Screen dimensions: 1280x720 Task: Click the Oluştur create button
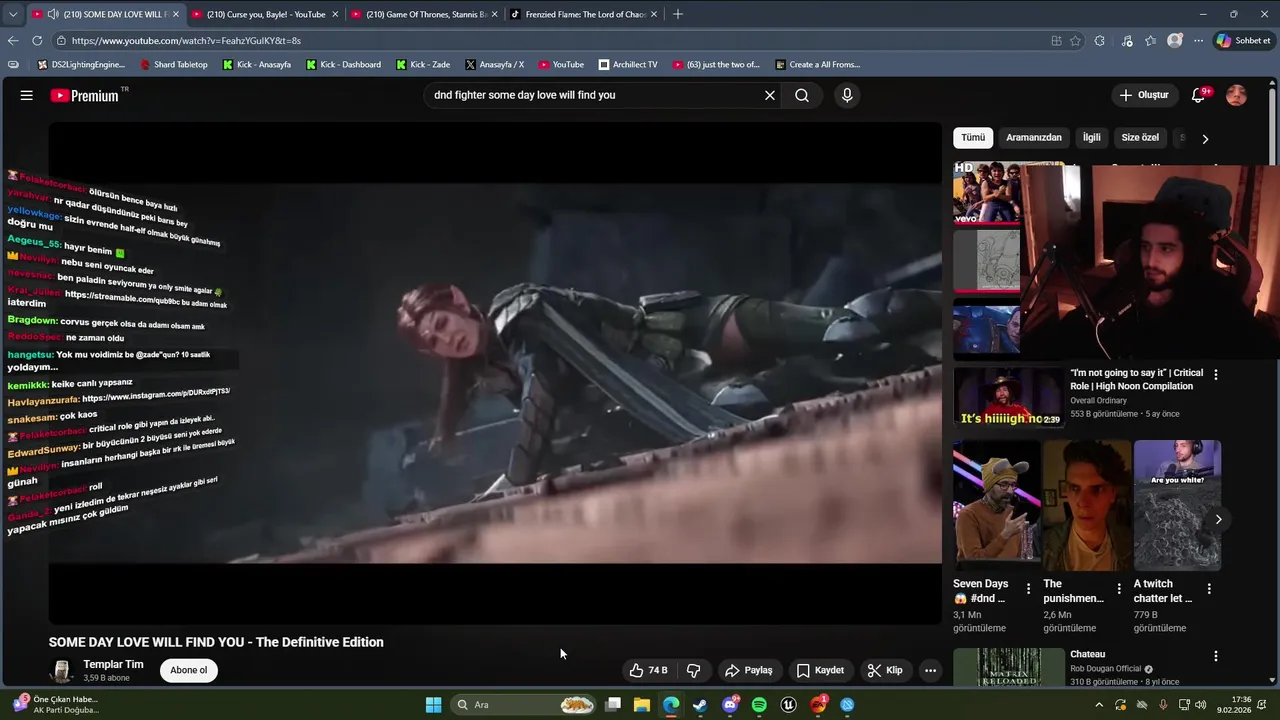1144,95
